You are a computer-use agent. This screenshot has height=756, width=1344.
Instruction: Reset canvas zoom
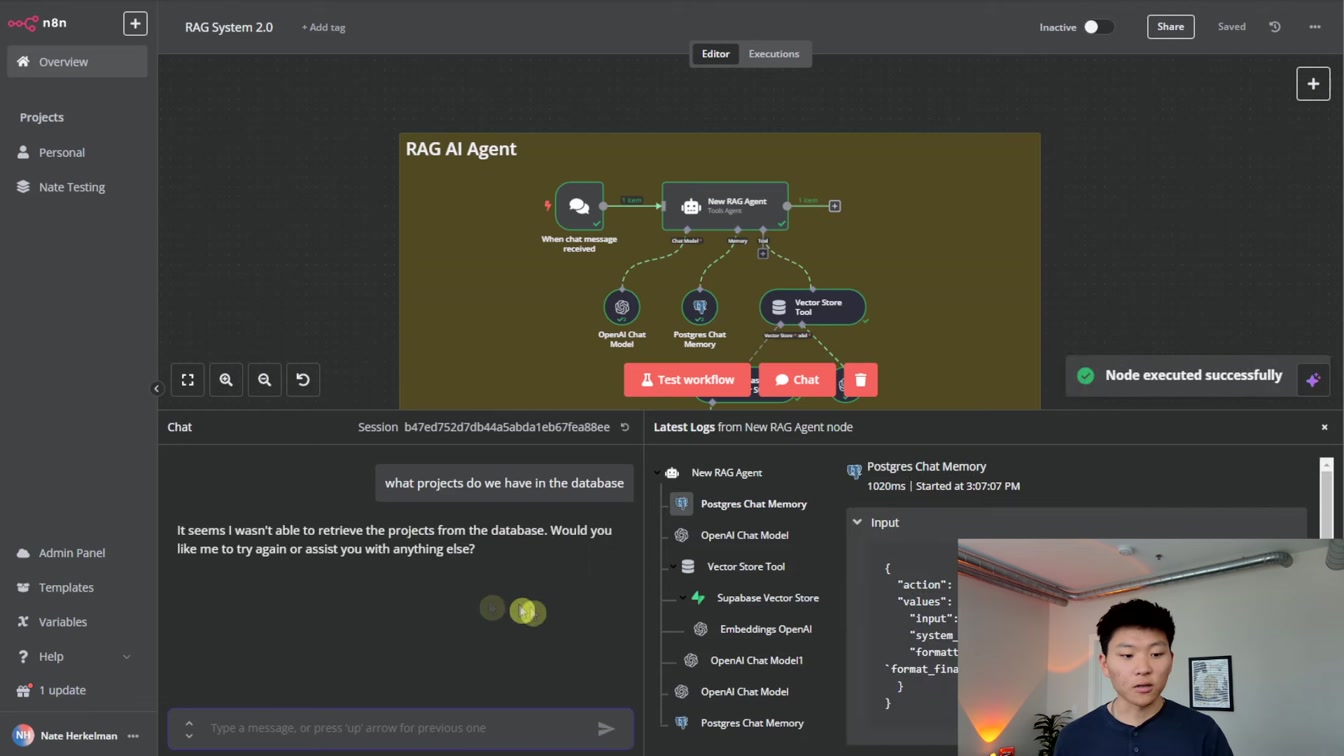(x=303, y=380)
